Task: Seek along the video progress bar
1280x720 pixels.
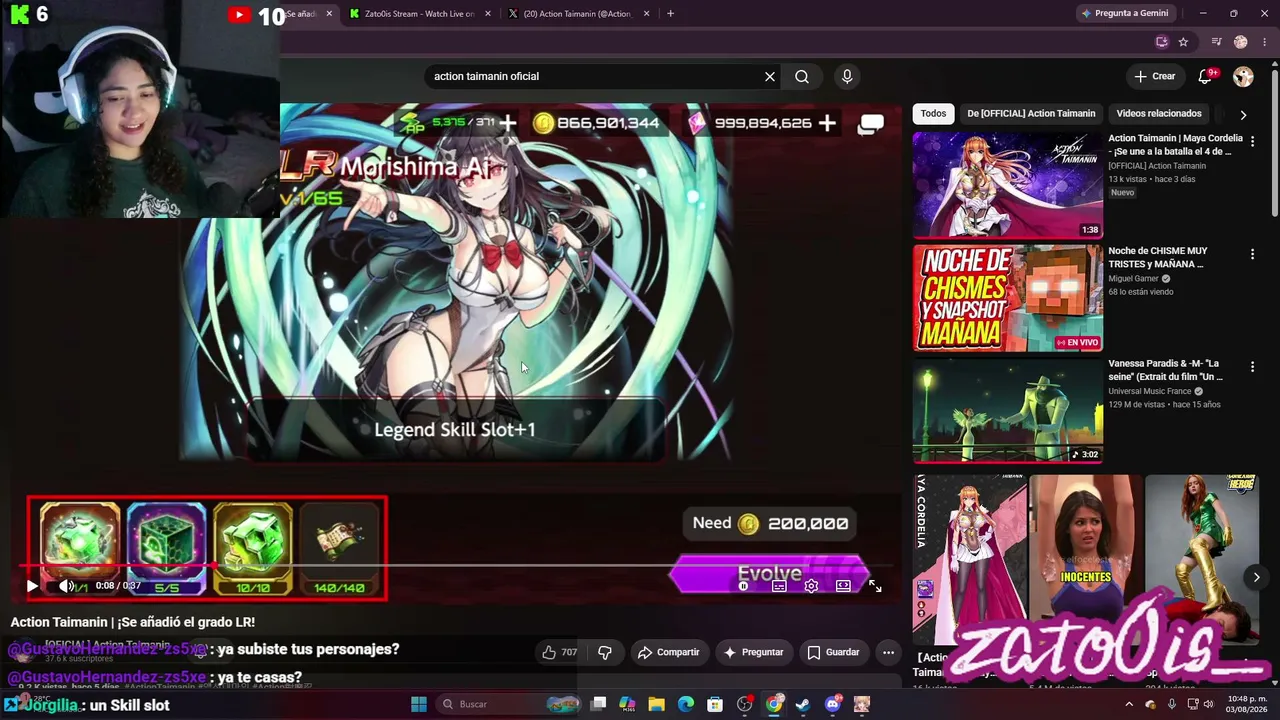Action: coord(454,566)
